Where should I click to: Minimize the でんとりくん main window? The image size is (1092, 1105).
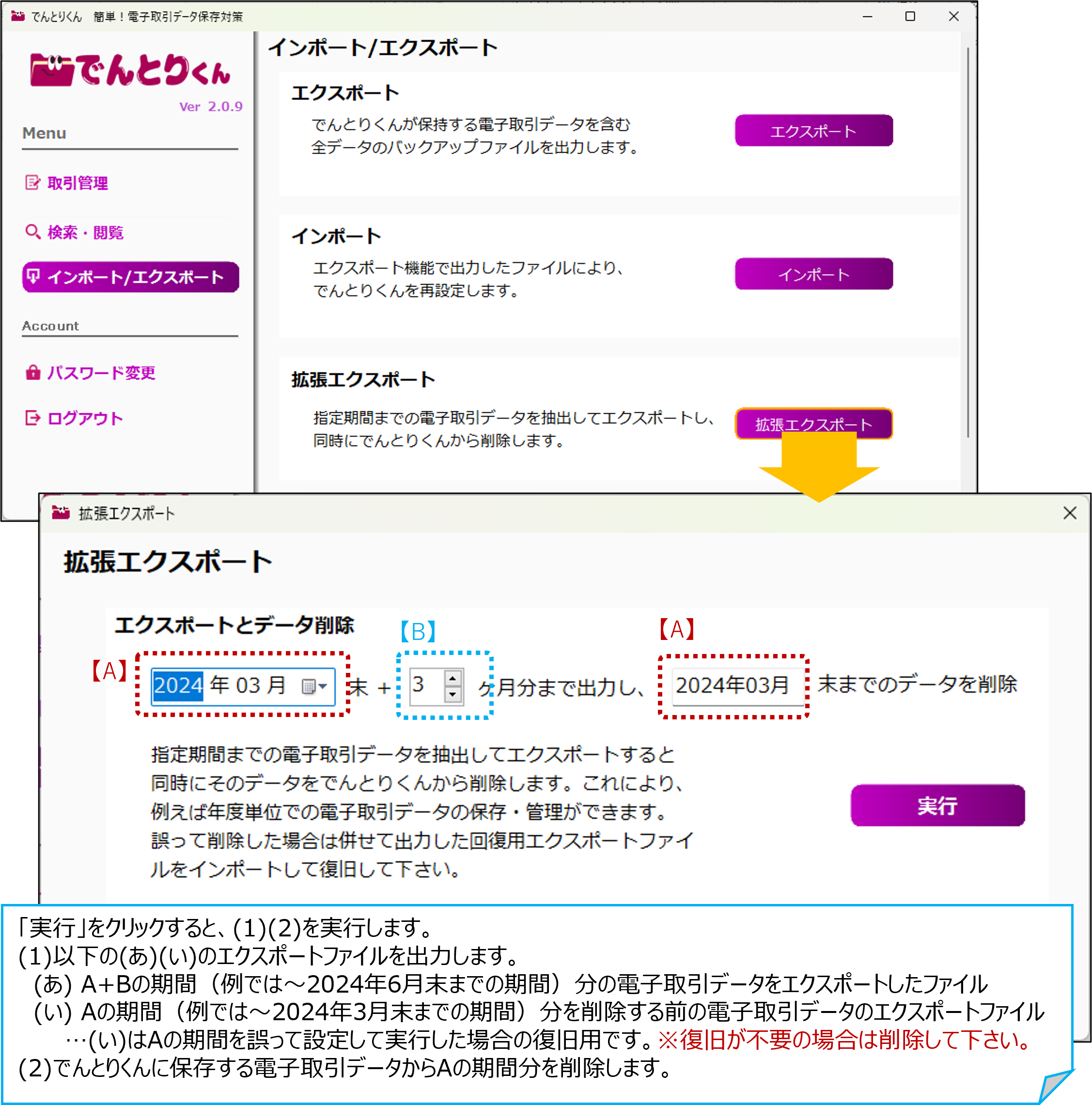point(867,16)
